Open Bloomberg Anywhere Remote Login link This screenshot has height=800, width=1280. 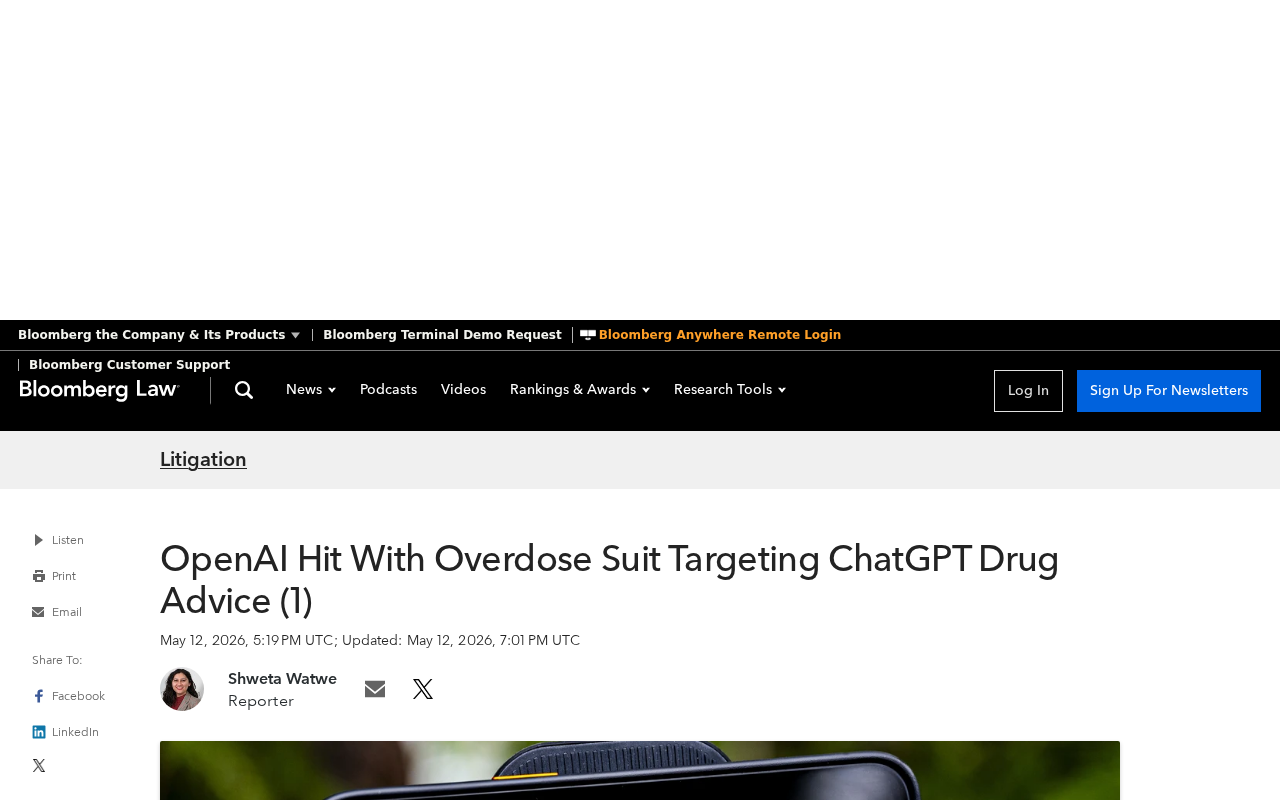pos(720,335)
